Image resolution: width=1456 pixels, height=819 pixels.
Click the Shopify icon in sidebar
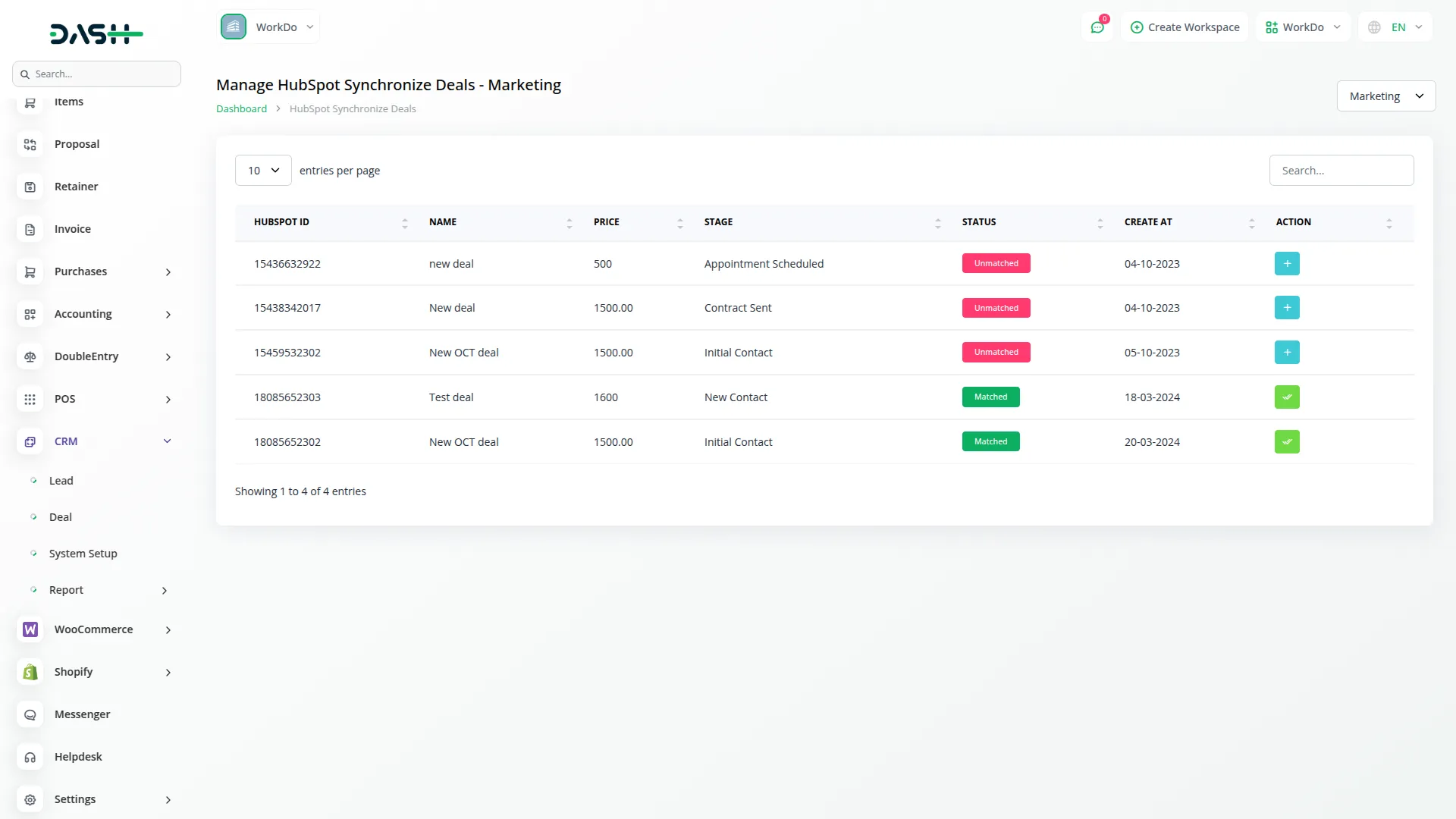(30, 672)
